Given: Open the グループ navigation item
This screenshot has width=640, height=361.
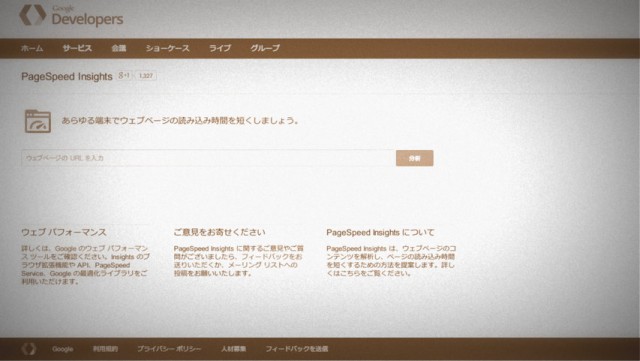Looking at the screenshot, I should tap(265, 48).
